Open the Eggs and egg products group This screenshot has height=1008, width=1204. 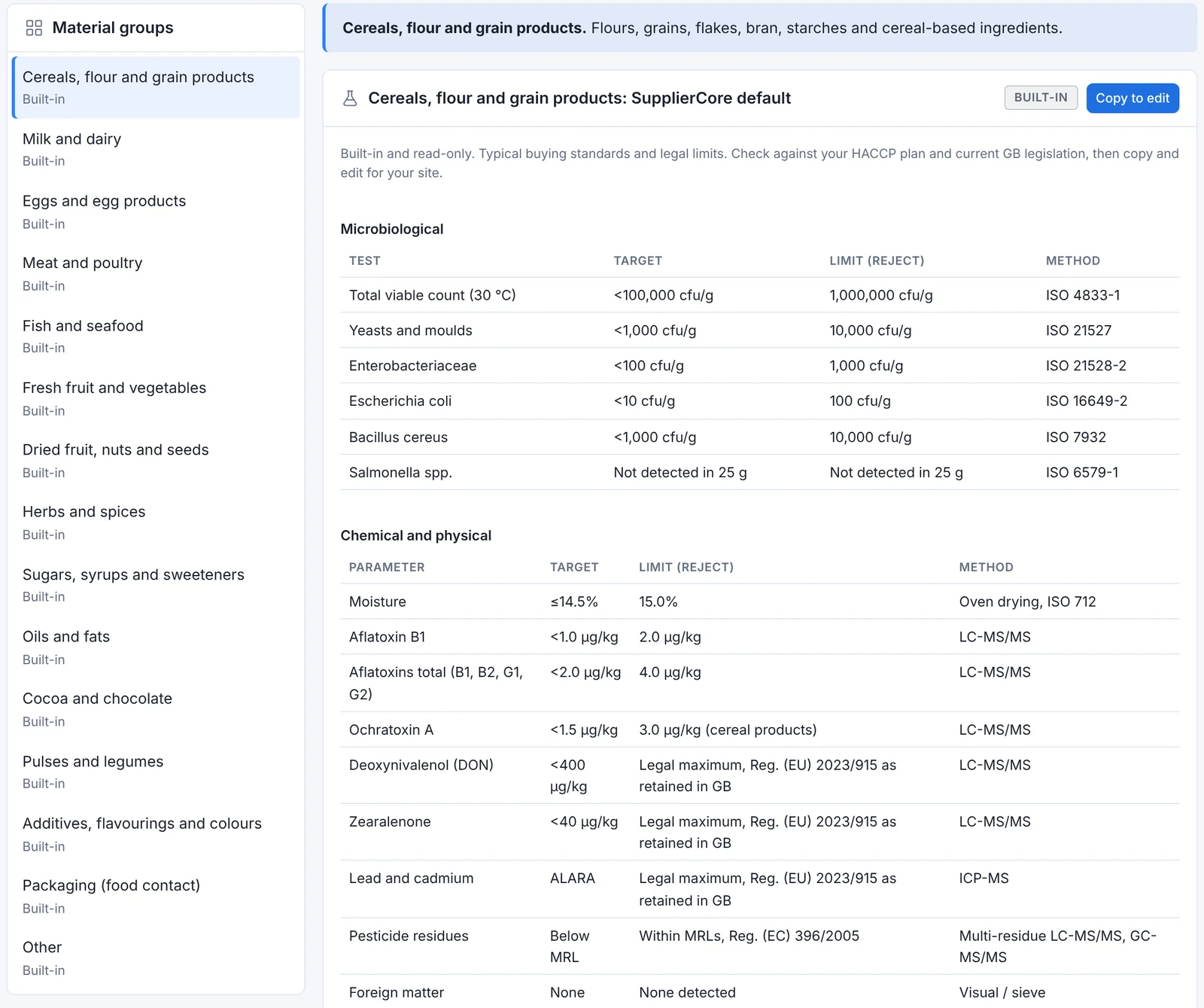(x=156, y=212)
